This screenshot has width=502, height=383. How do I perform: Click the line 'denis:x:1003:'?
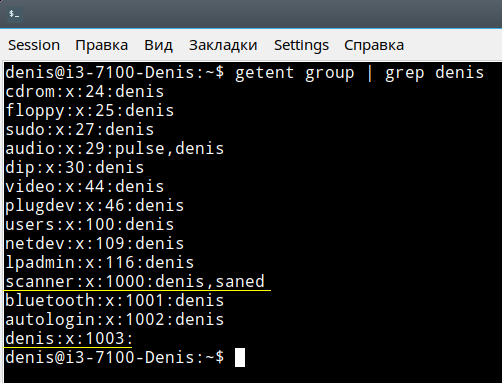[69, 339]
